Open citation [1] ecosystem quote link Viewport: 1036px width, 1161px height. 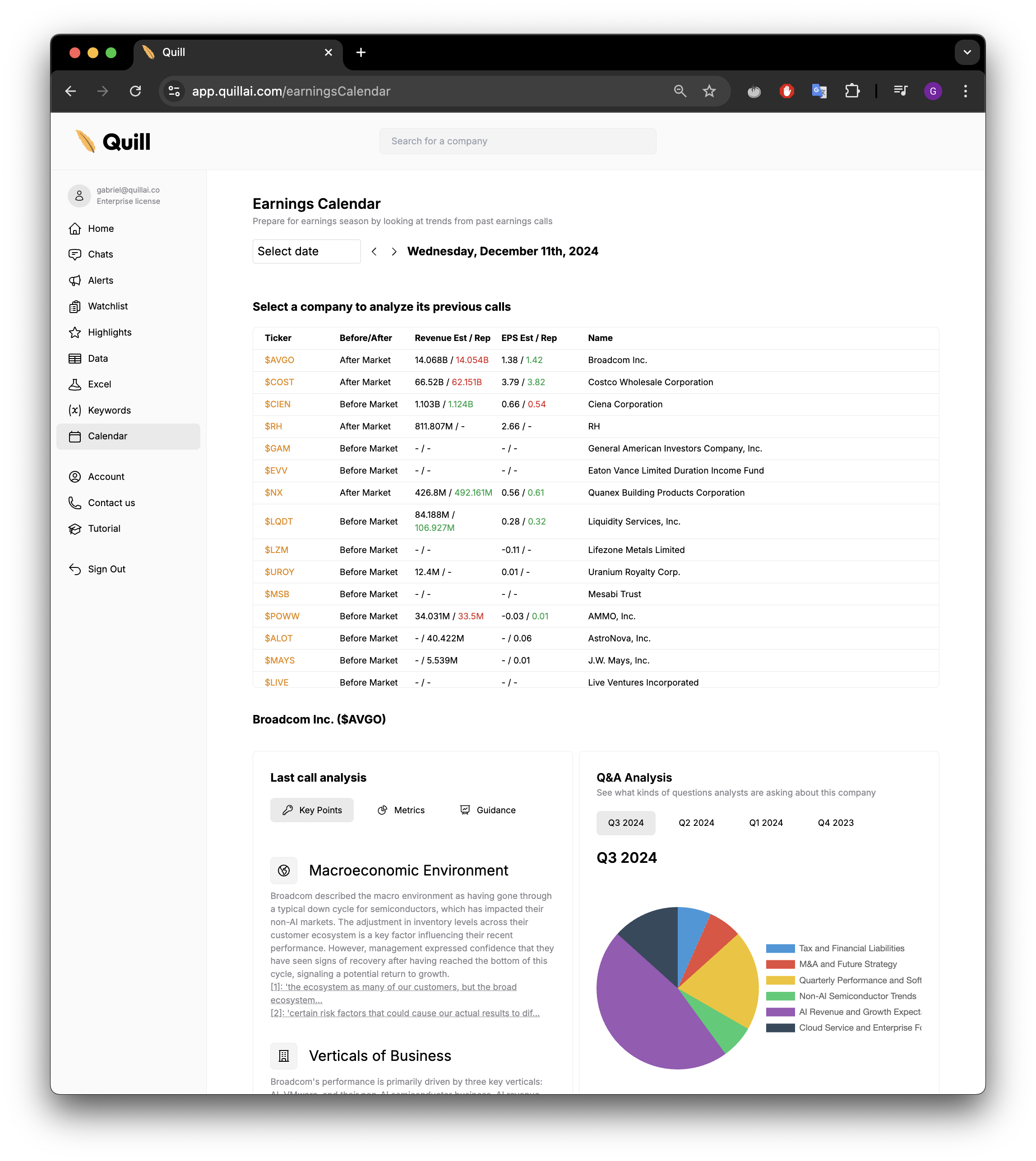pos(393,994)
